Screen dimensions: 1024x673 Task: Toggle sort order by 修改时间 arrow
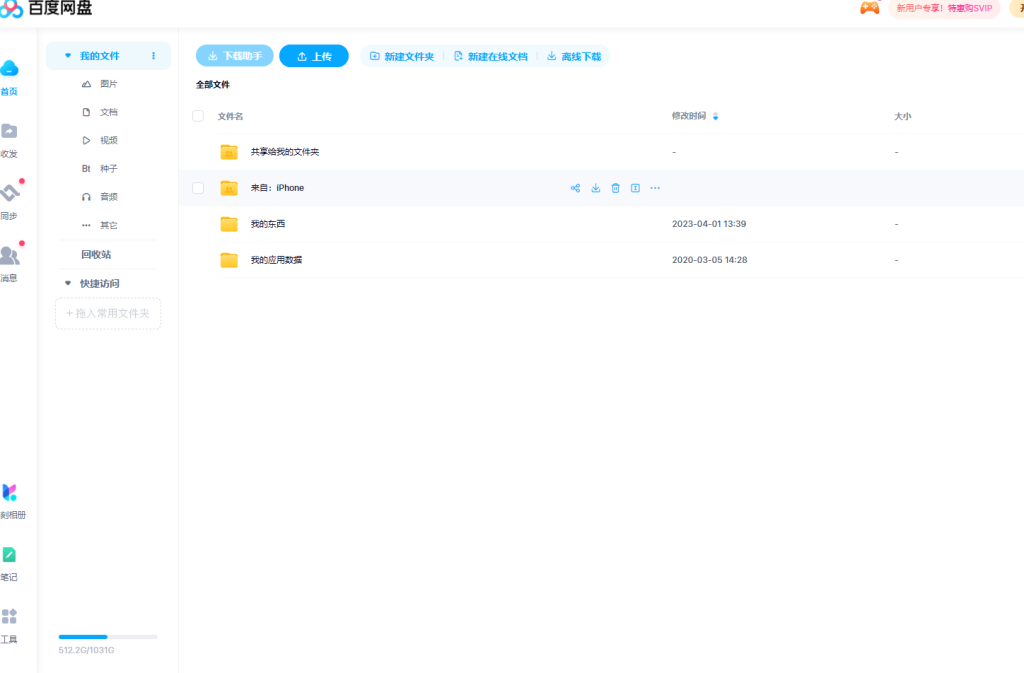click(715, 117)
